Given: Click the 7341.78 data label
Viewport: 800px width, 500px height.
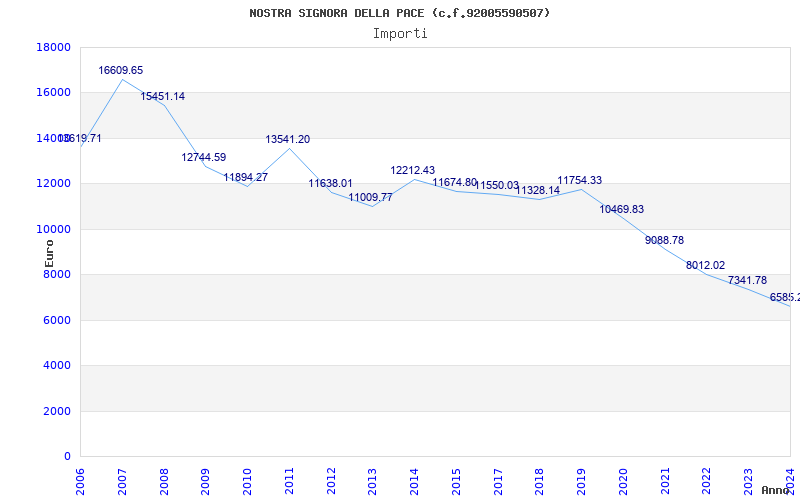Looking at the screenshot, I should [747, 280].
